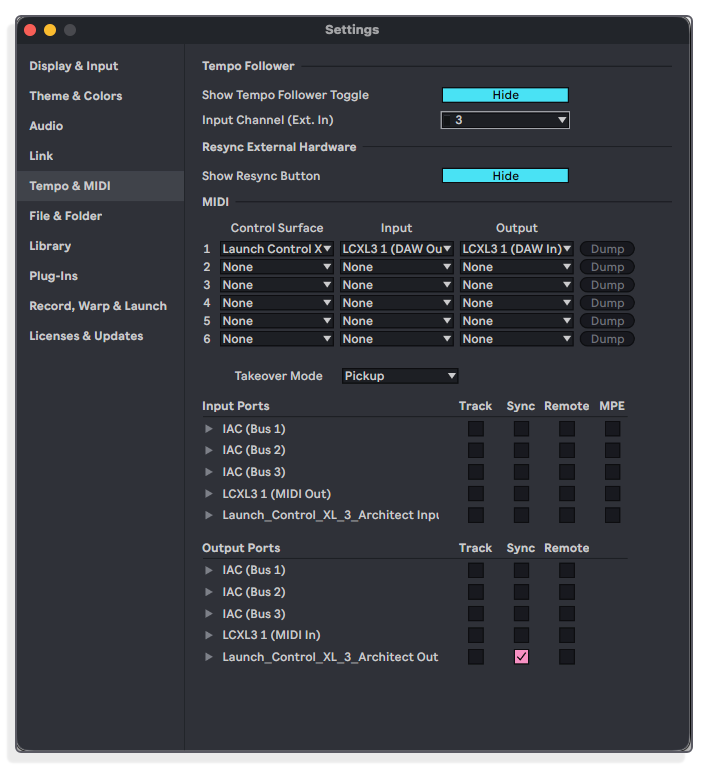Open Output dropdown for control surface 1

tap(517, 249)
